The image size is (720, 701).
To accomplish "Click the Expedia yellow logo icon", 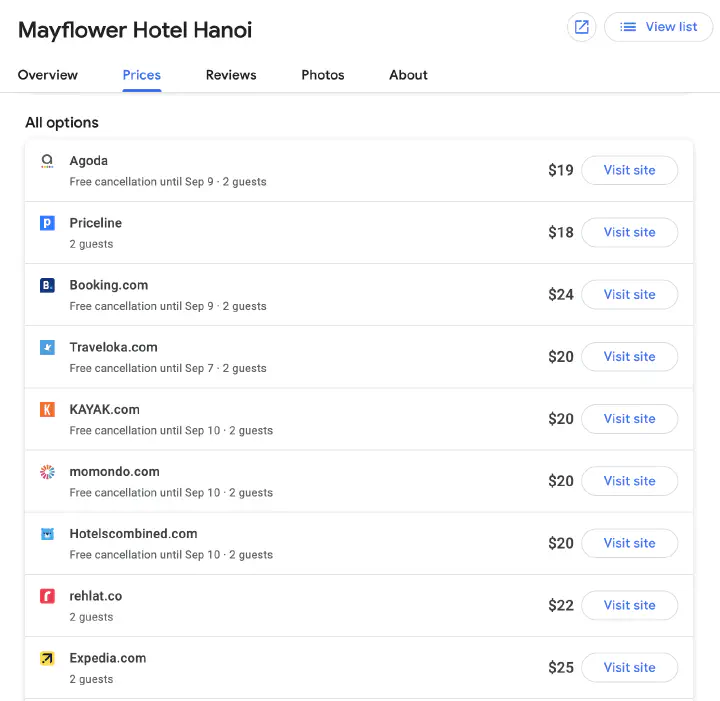I will (x=47, y=658).
